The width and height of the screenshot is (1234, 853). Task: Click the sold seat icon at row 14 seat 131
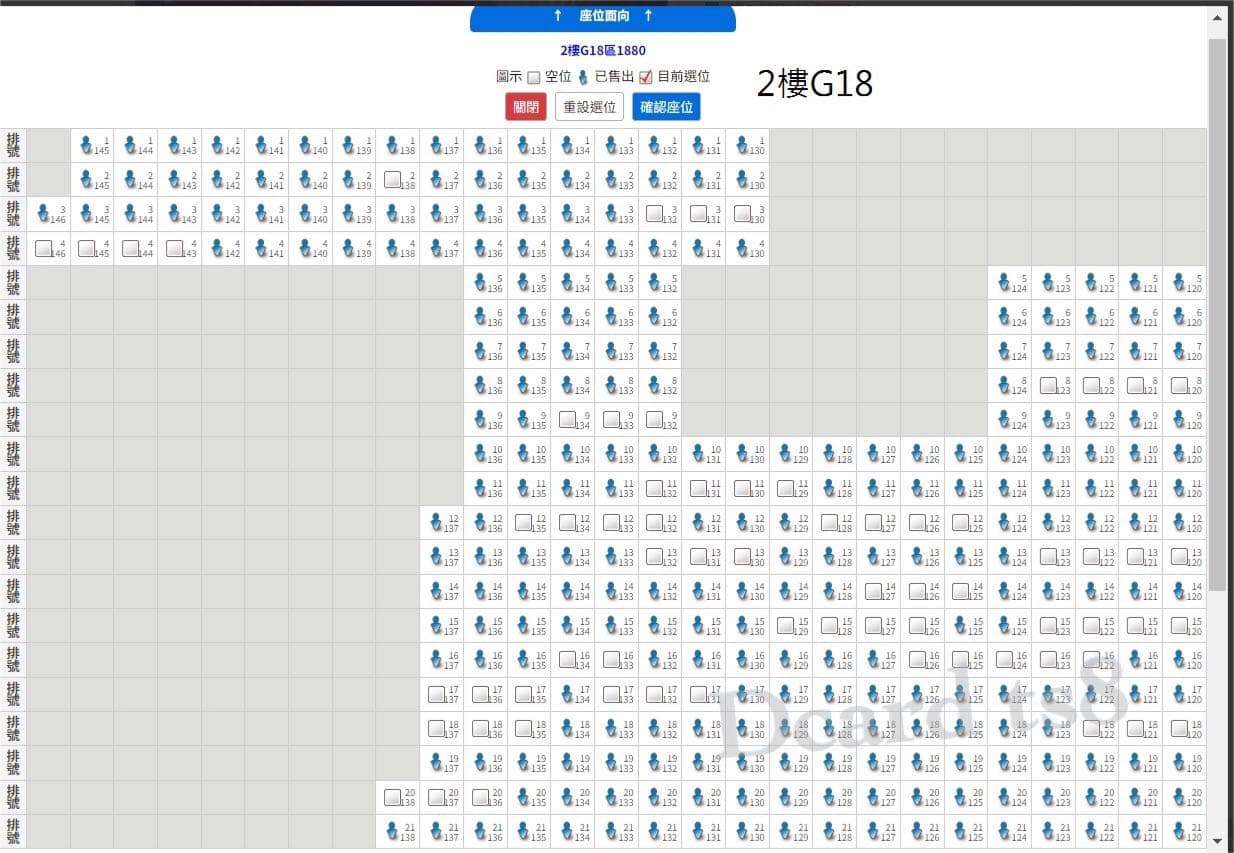(698, 591)
